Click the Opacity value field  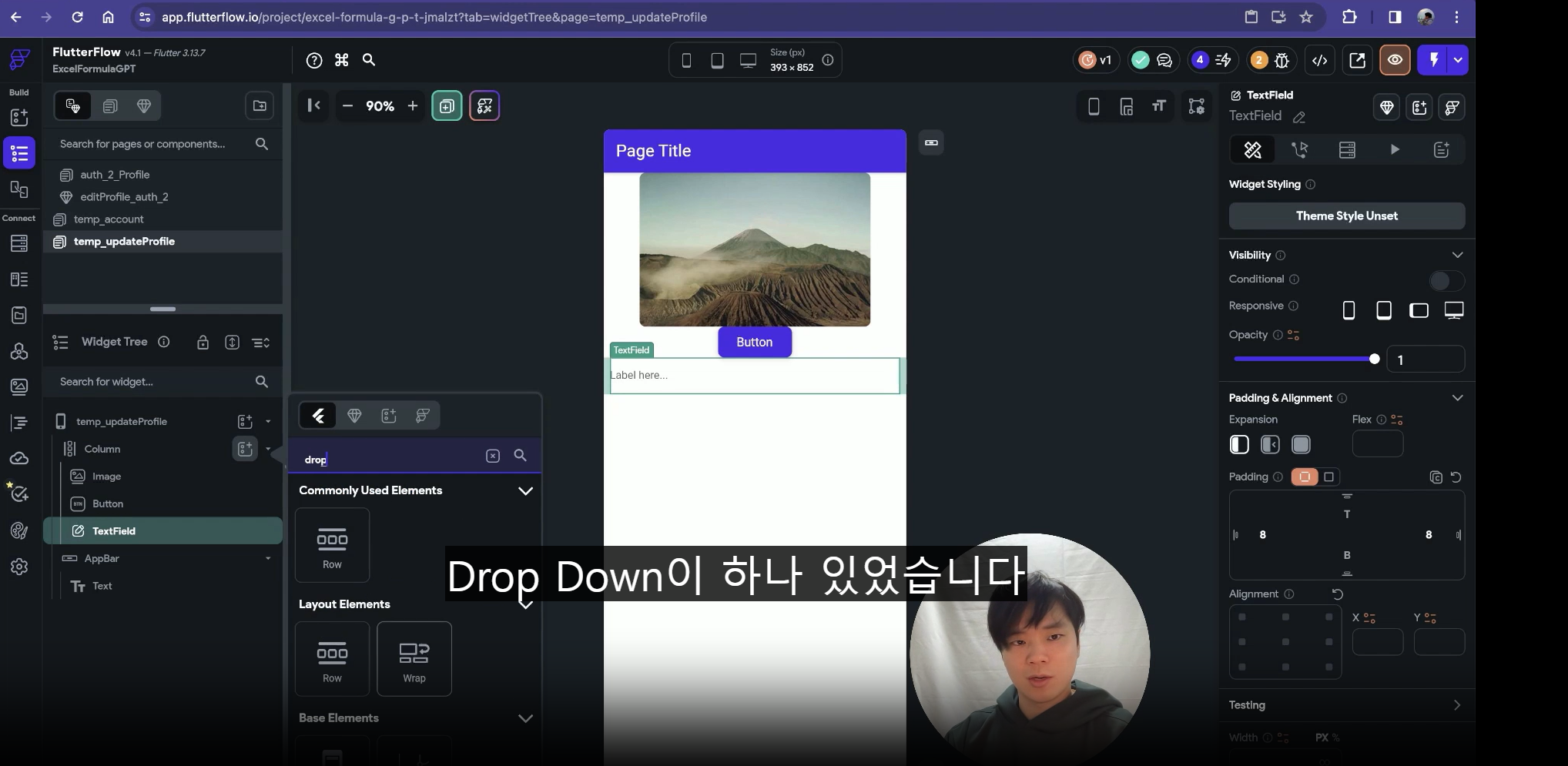1426,360
